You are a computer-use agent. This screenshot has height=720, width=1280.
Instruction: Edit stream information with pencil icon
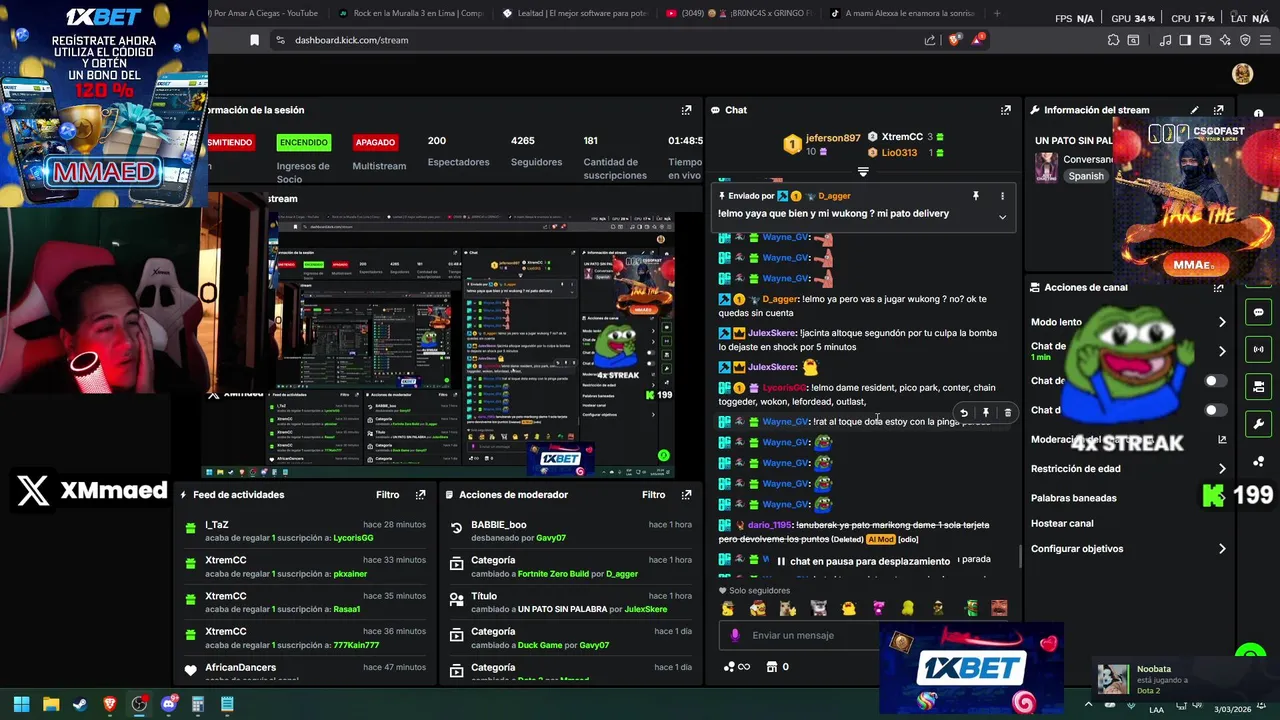pos(1194,110)
